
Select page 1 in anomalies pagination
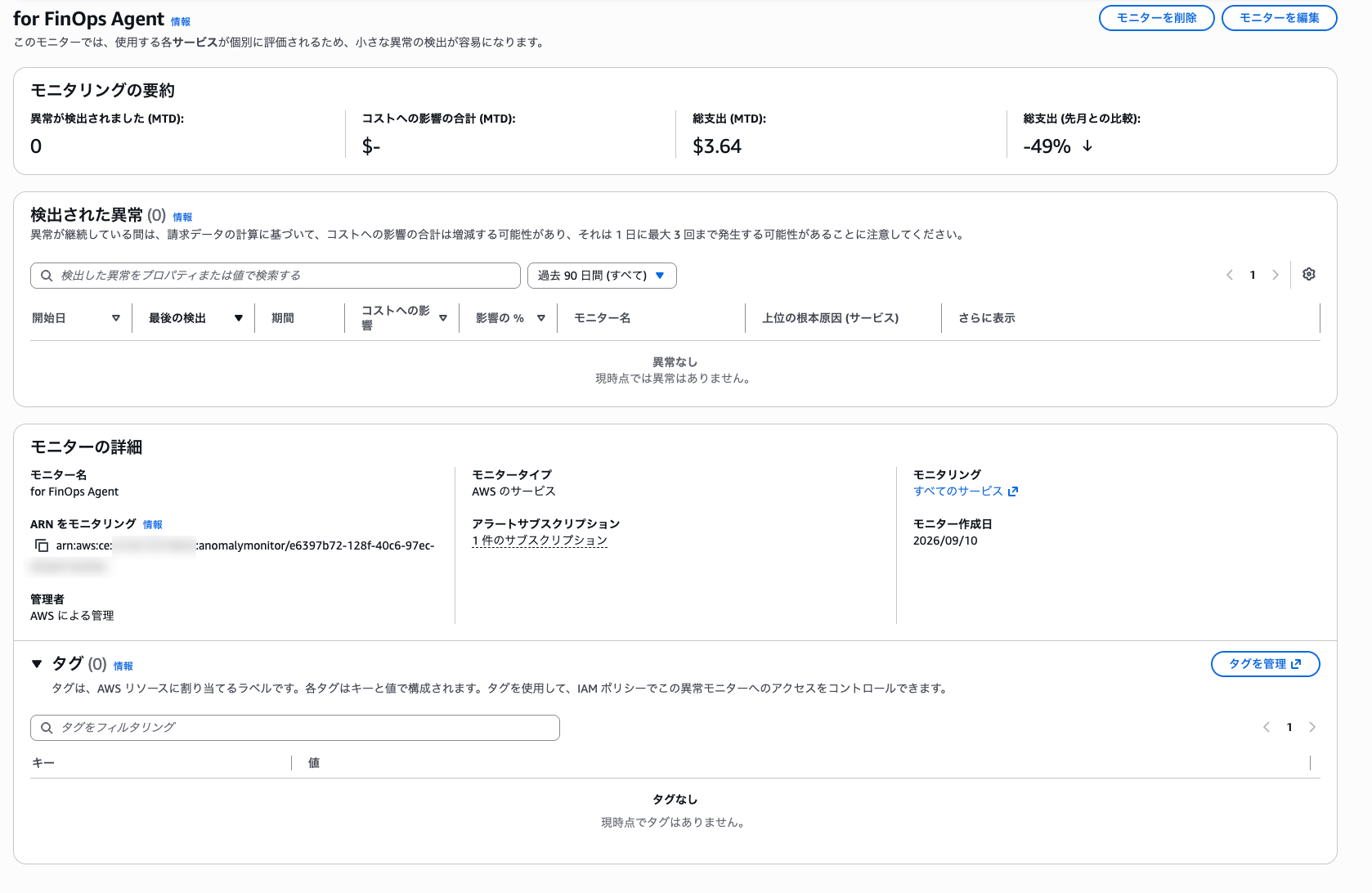coord(1253,275)
